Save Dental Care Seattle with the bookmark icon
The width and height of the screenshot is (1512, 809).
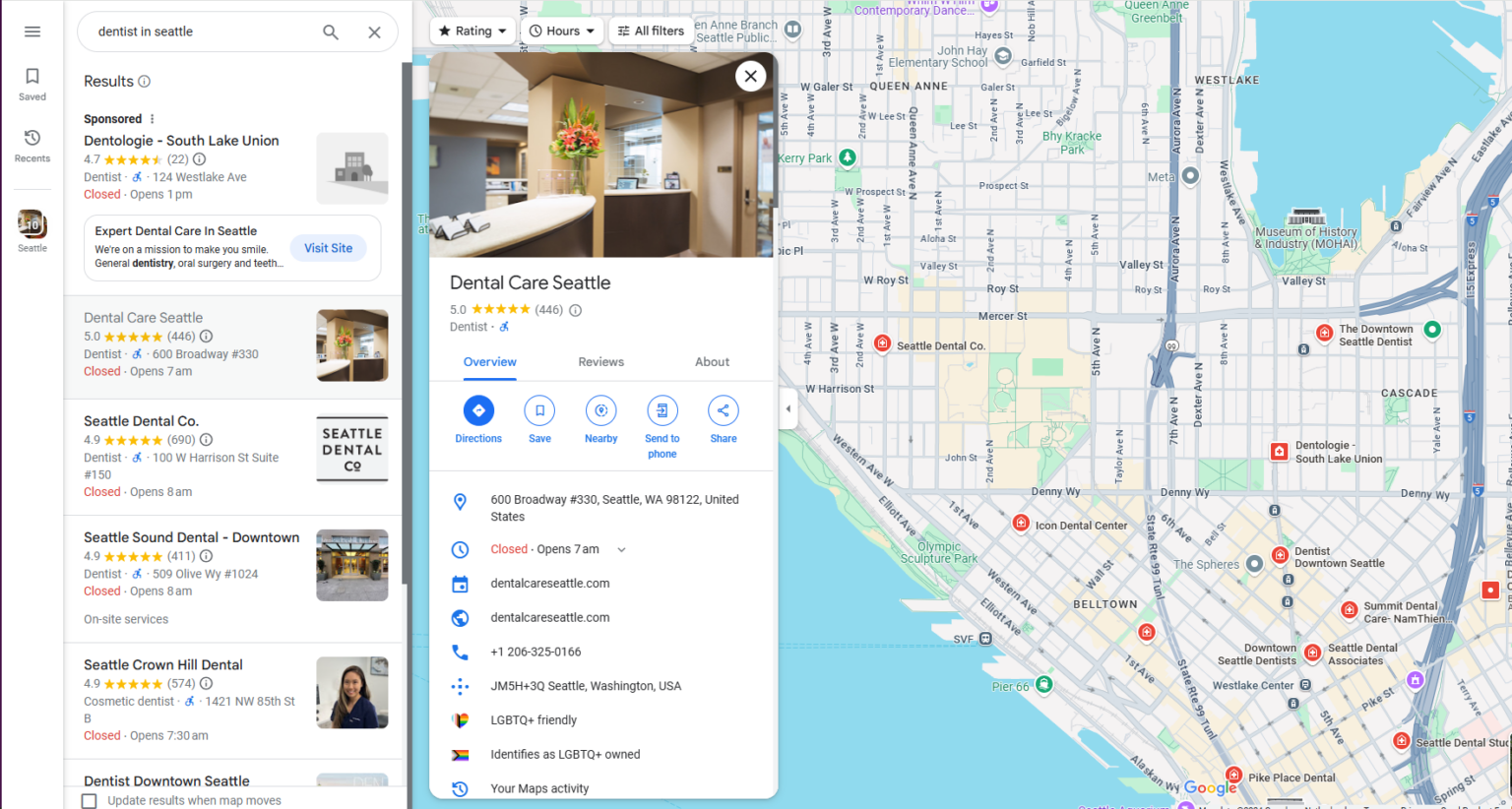(539, 410)
